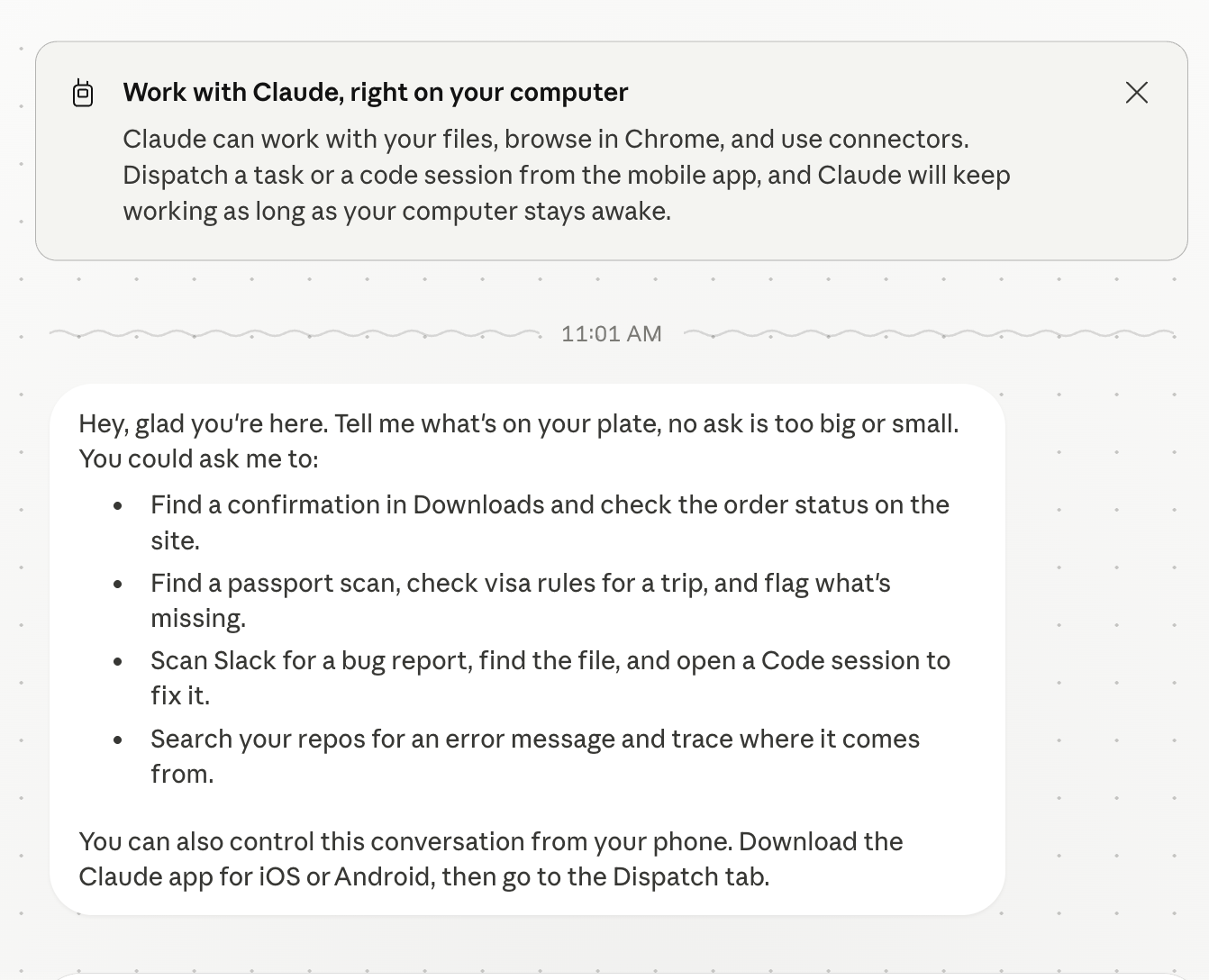The width and height of the screenshot is (1209, 980).
Task: Click the wavy line left of the timestamp
Action: point(297,332)
